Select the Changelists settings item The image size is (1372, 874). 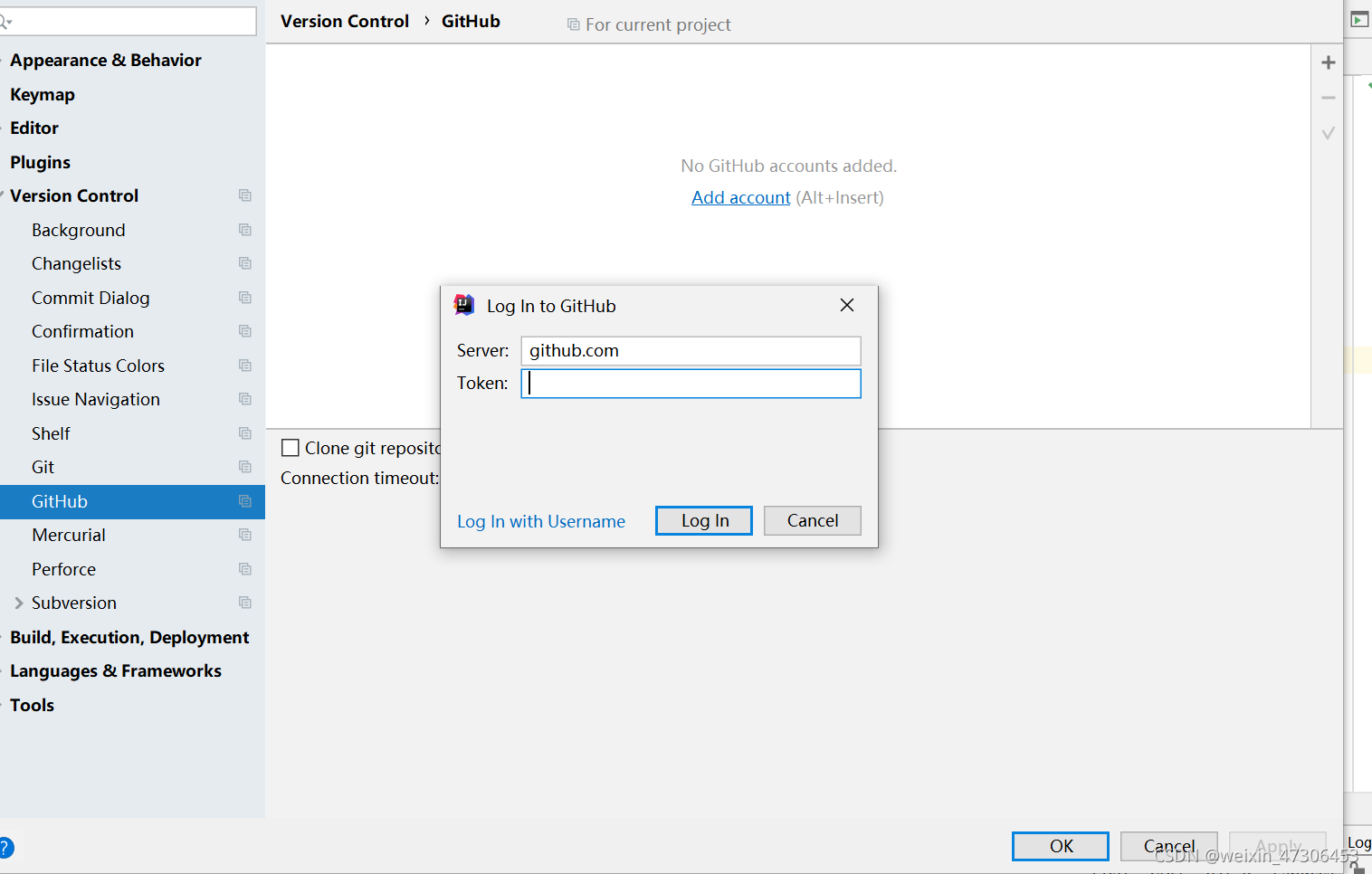coord(76,263)
